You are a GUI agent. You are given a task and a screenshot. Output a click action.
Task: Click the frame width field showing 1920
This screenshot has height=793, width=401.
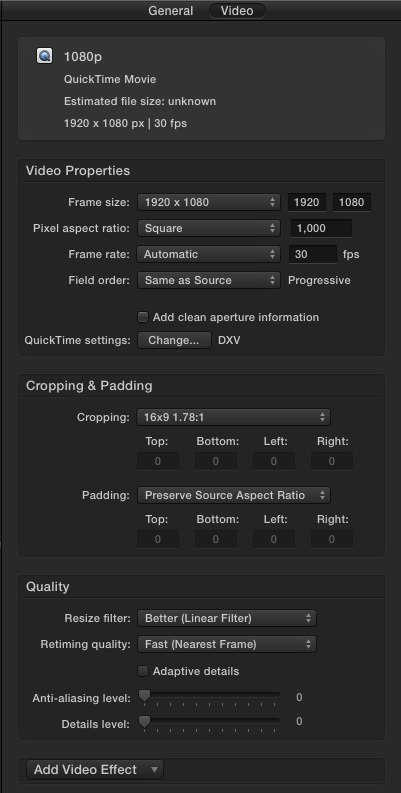306,202
